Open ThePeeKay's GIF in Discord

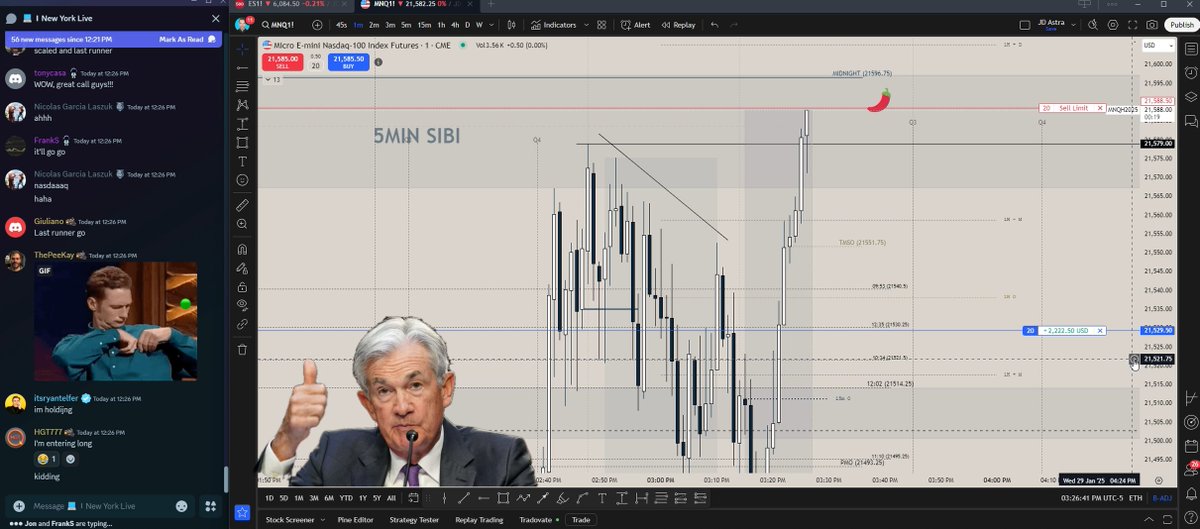coord(115,321)
